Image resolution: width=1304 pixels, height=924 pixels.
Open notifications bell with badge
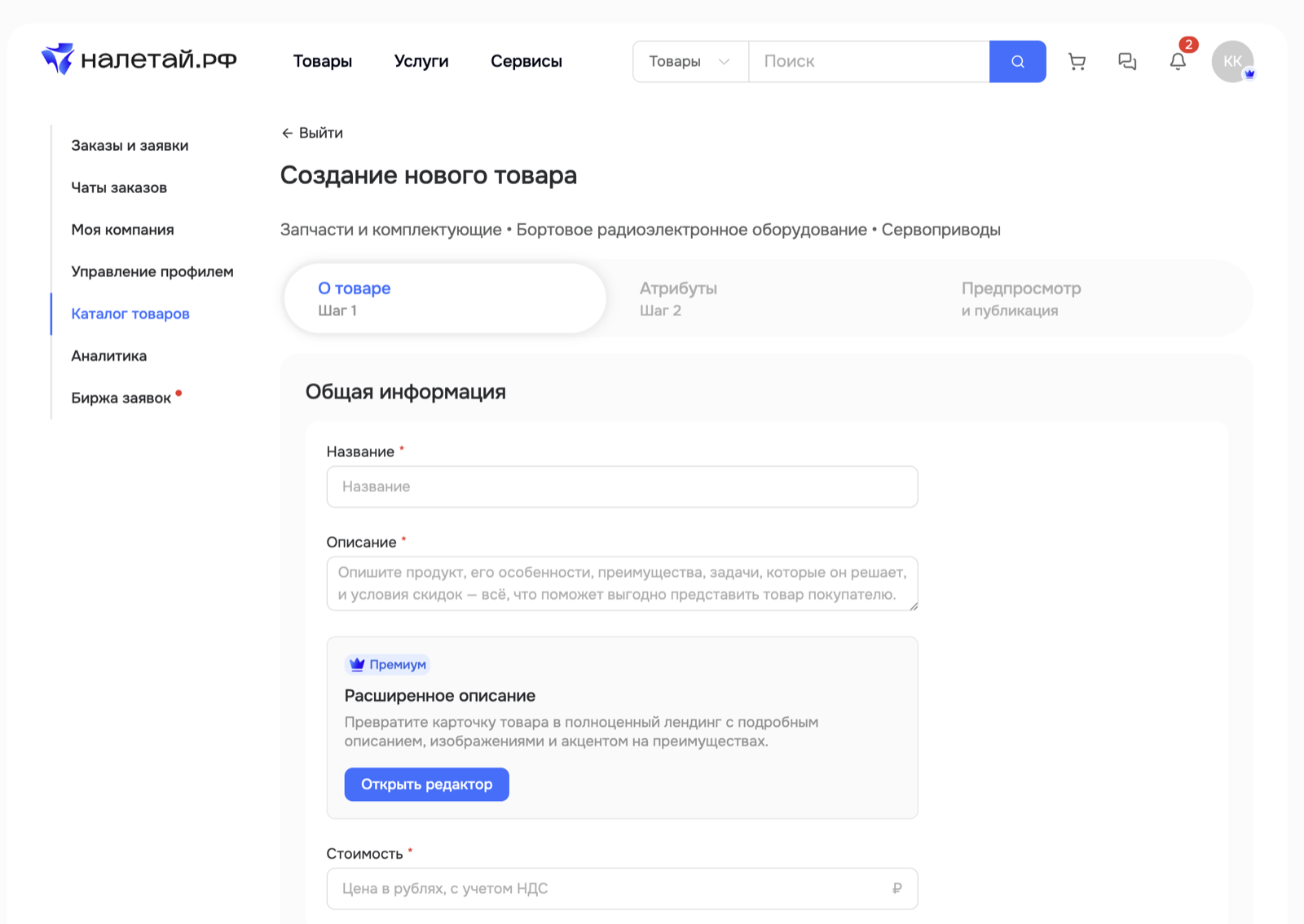tap(1178, 60)
